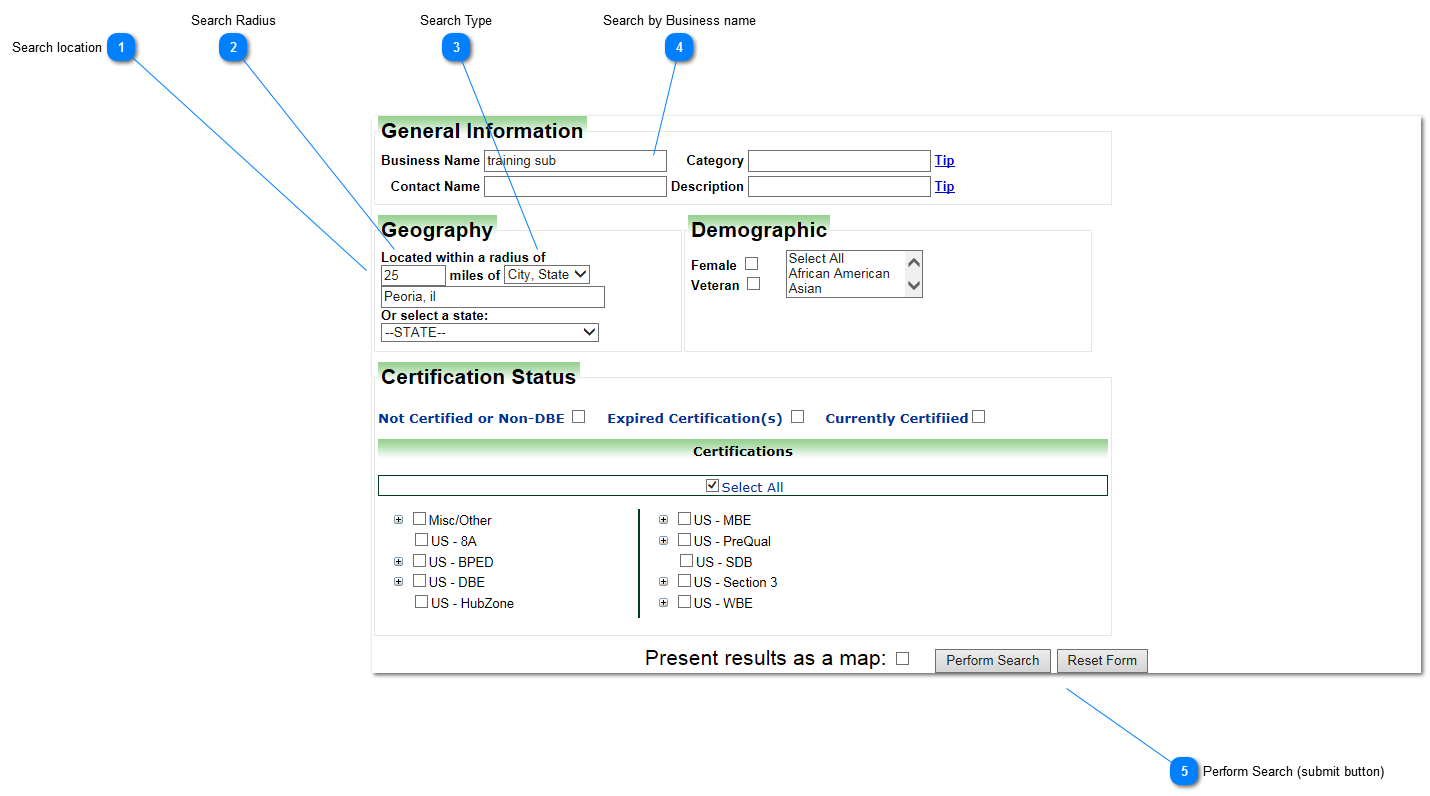Click the Reset Form button
This screenshot has height=796, width=1430.
coord(1102,660)
